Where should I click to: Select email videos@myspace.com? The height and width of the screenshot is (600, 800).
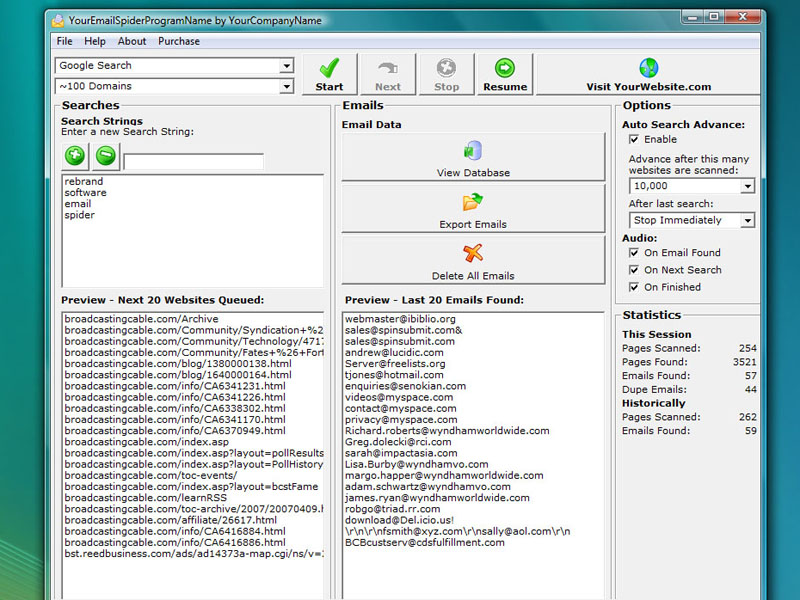[x=398, y=397]
